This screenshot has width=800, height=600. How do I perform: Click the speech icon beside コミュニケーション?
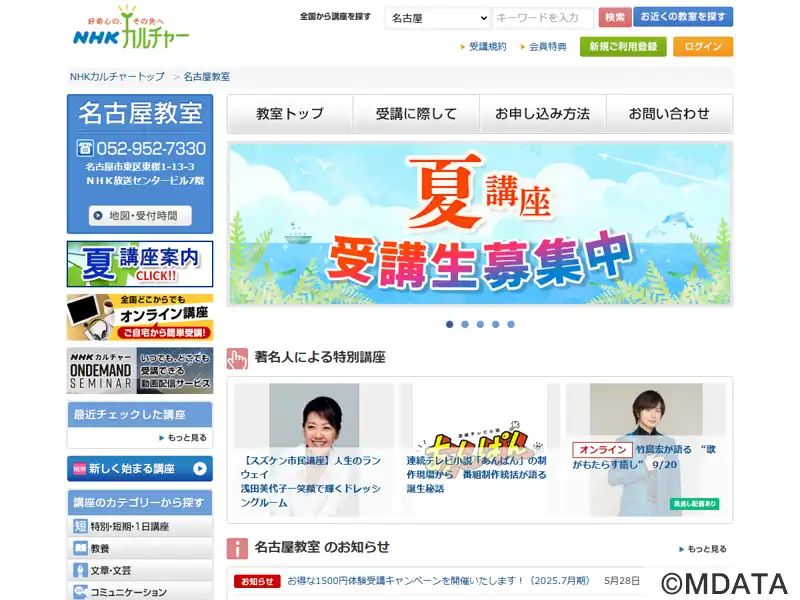point(80,592)
